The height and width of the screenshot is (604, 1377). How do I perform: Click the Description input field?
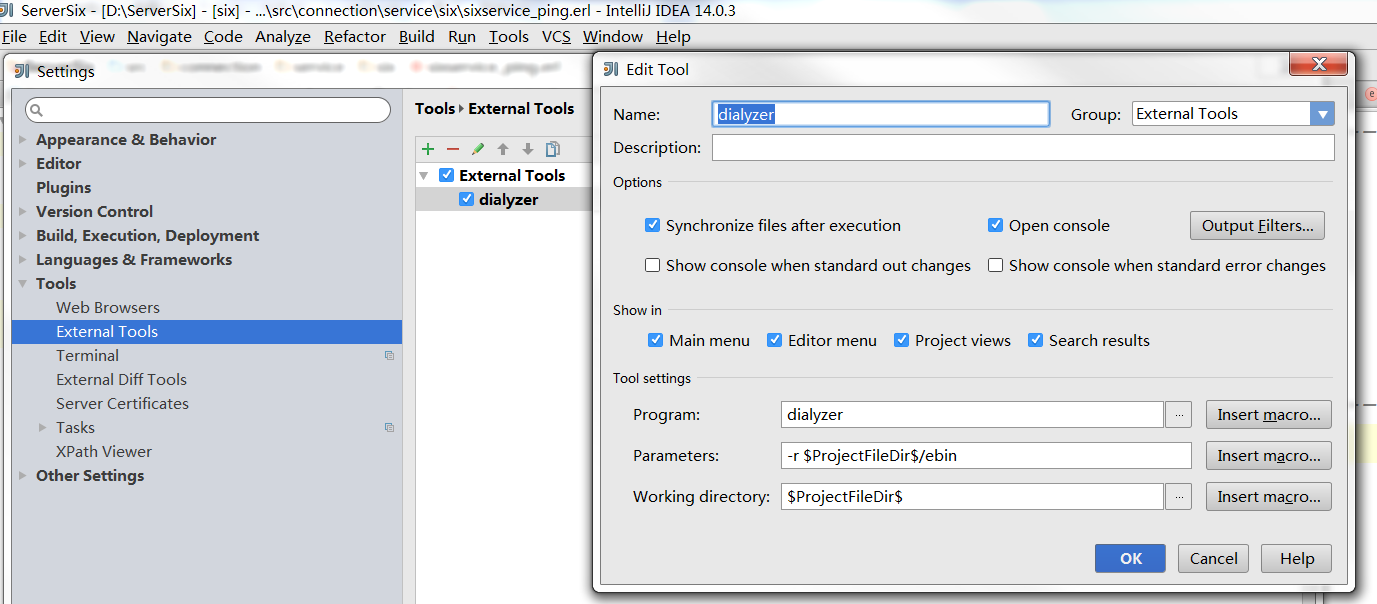(1023, 148)
